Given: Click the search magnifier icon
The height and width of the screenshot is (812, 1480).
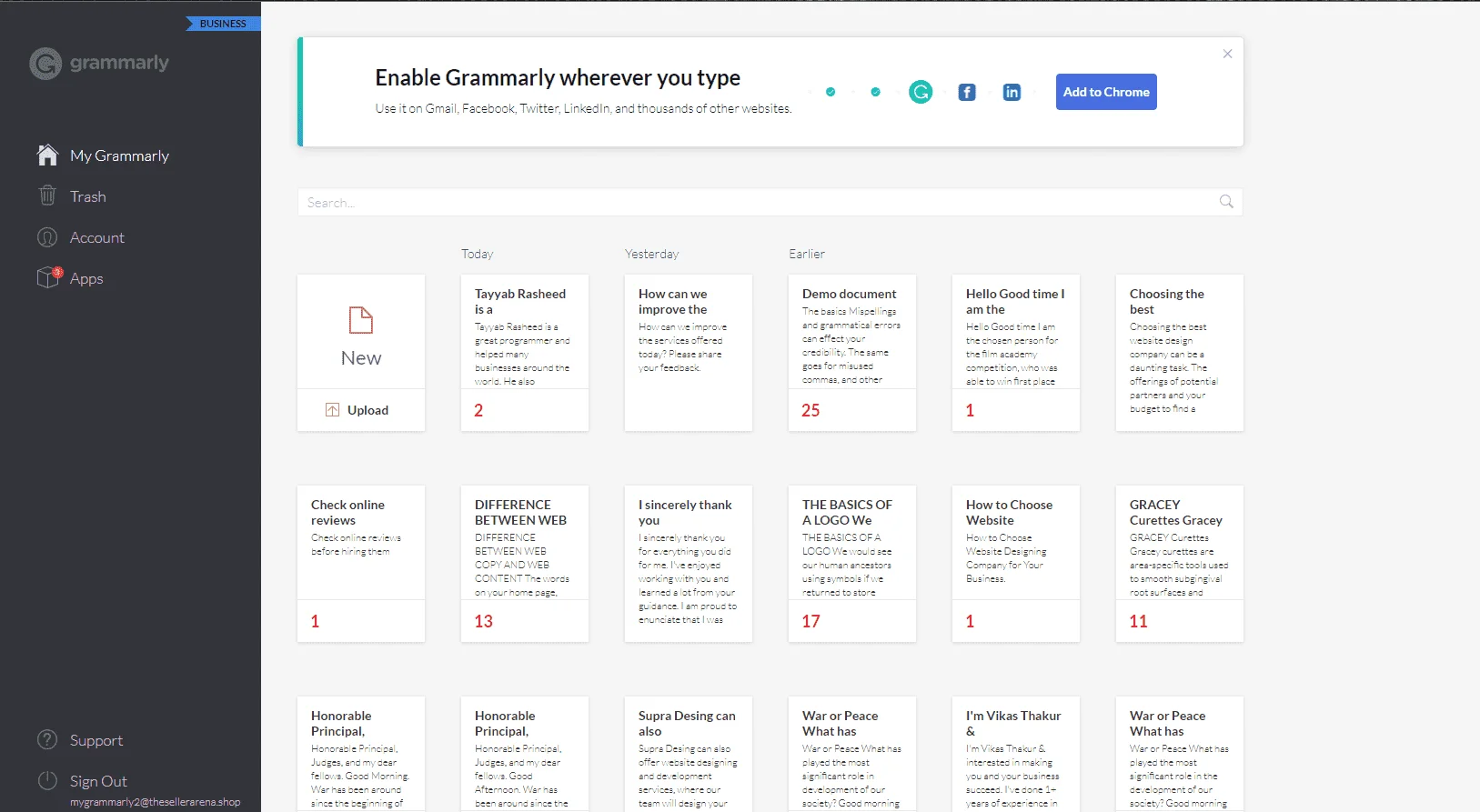Looking at the screenshot, I should (1226, 202).
